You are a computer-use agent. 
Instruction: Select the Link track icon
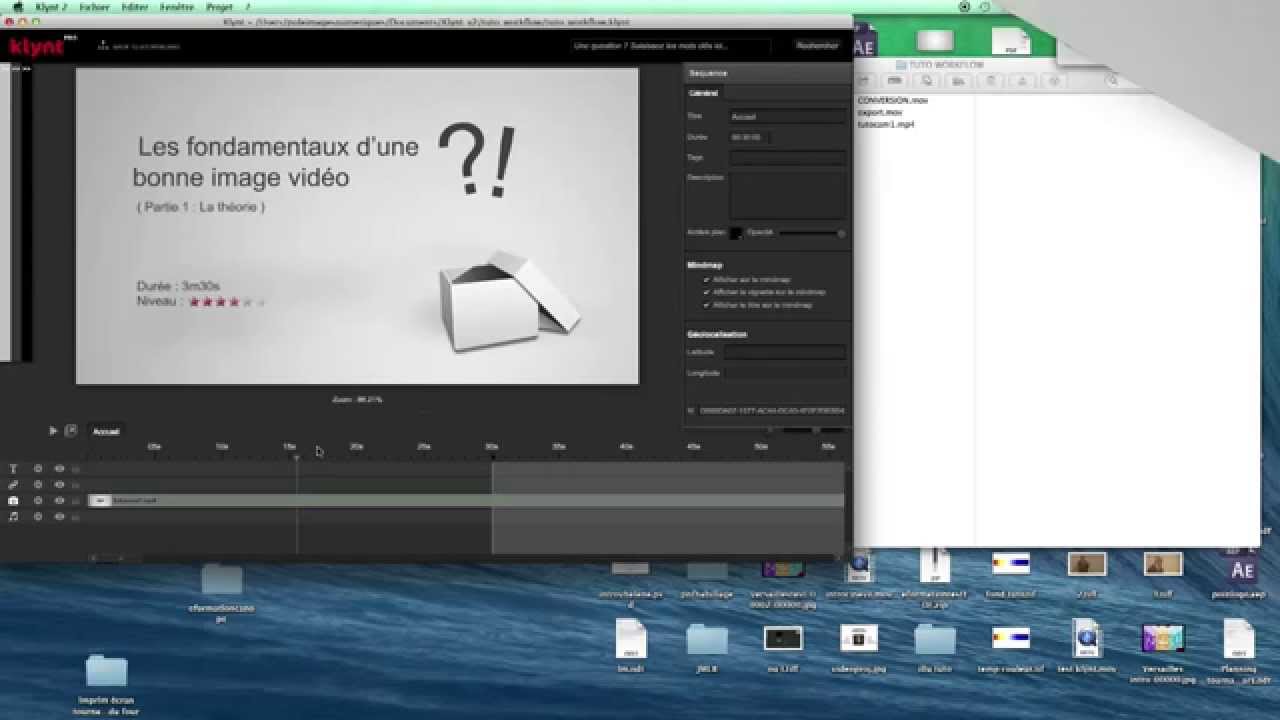coord(13,484)
